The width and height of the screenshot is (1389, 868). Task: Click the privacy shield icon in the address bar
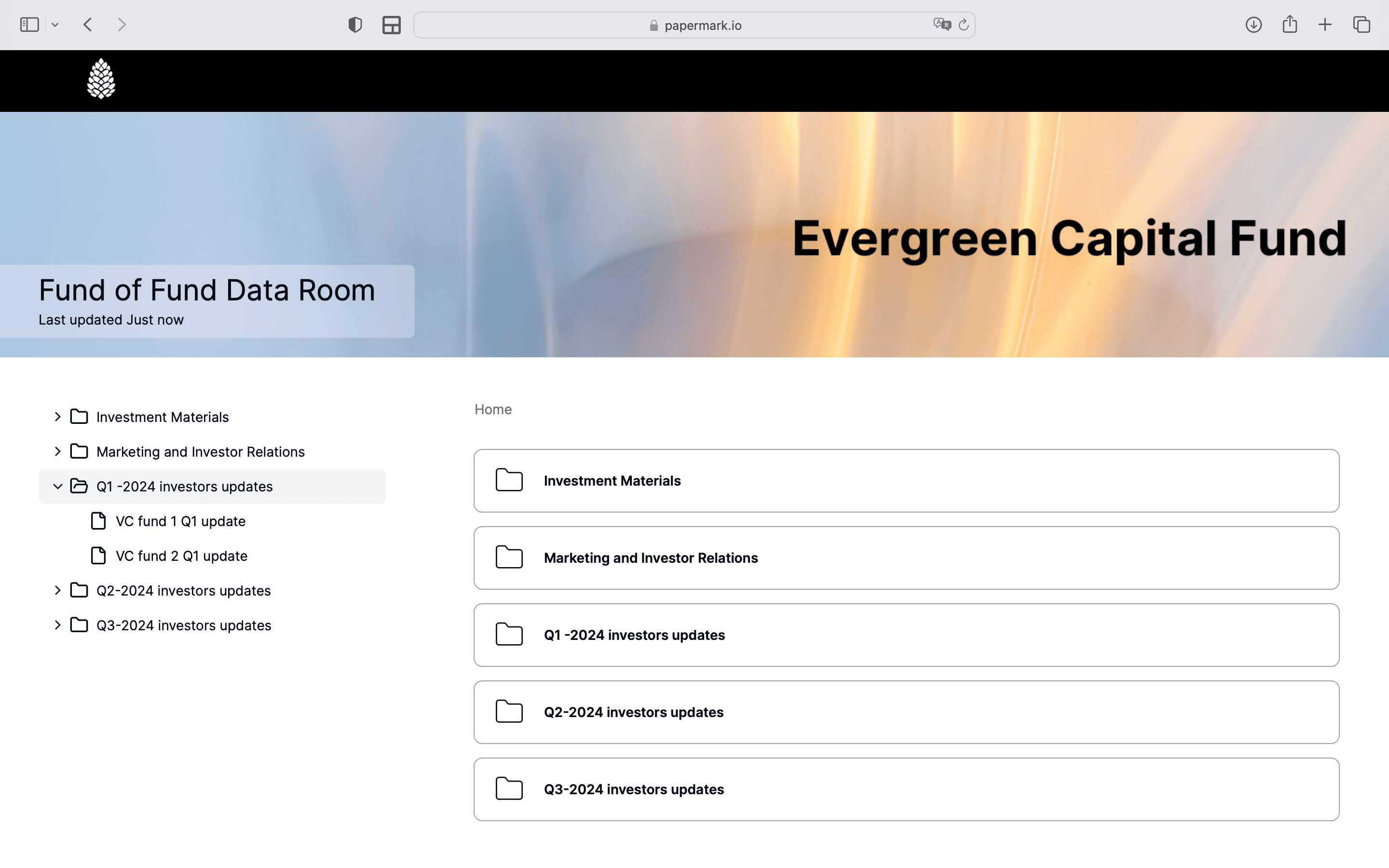coord(354,24)
